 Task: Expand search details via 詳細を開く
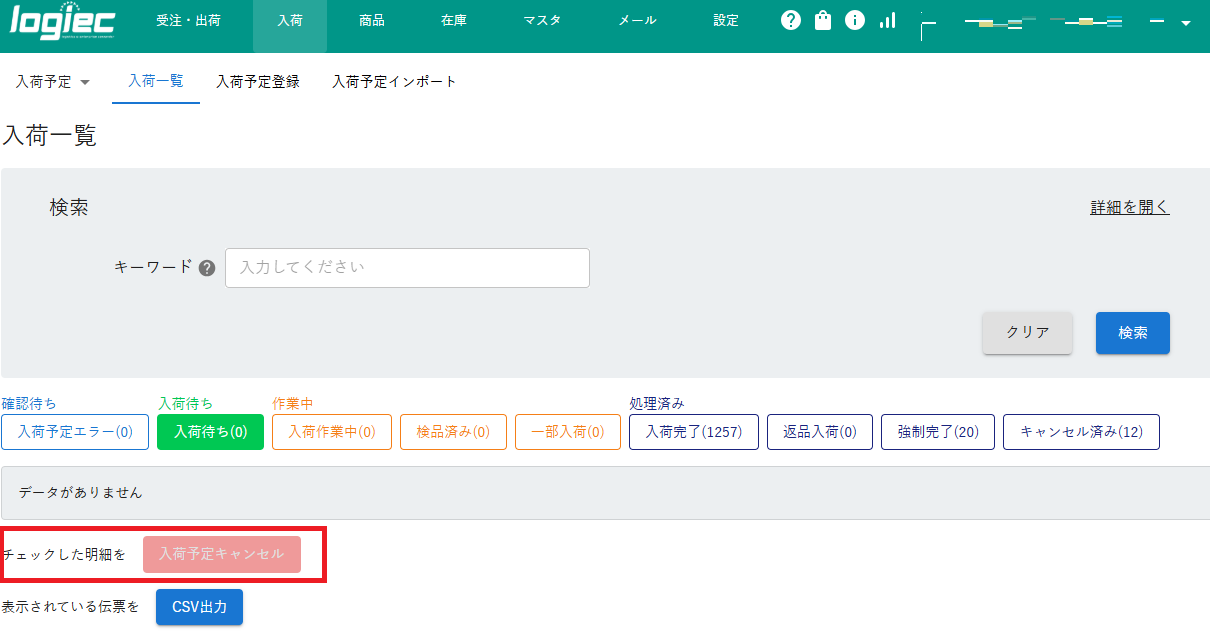pos(1128,206)
